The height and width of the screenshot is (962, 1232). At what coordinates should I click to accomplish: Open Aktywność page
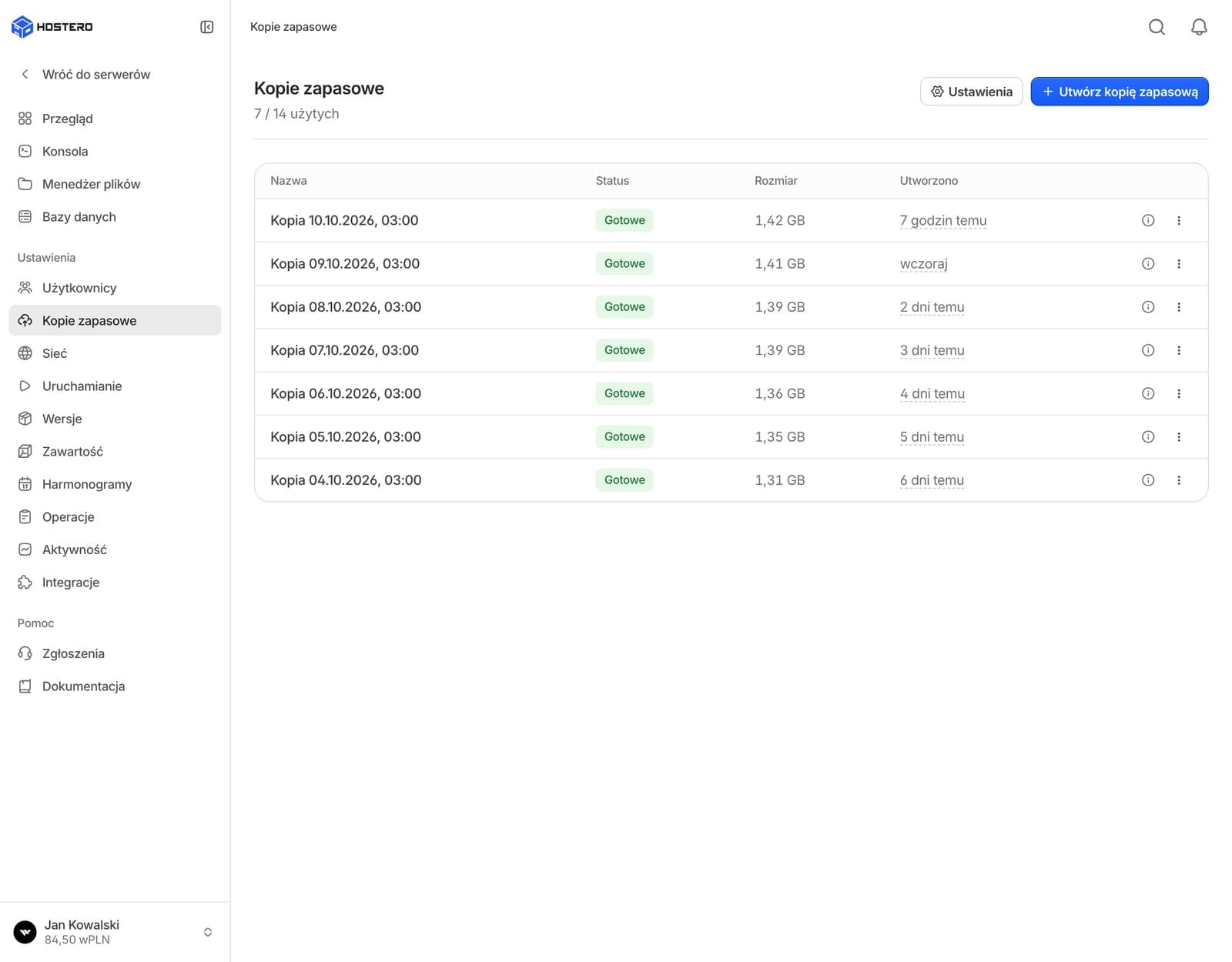click(x=115, y=549)
